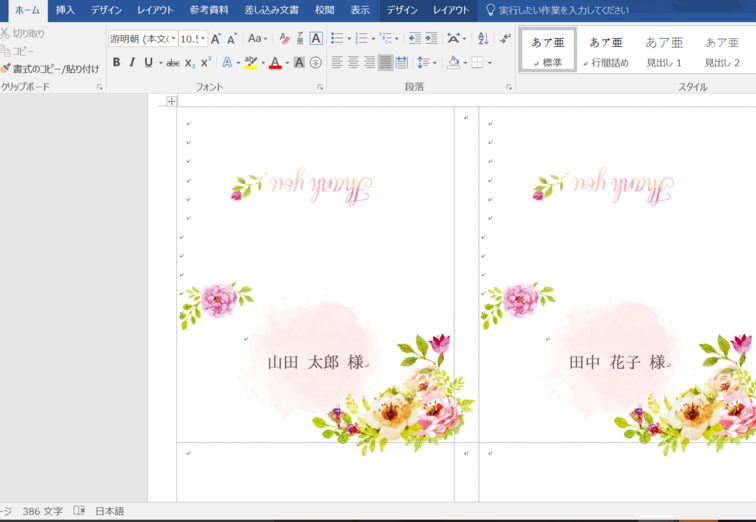Clear all formatting with eraser icon
Viewport: 756px width, 522px height.
(x=284, y=39)
